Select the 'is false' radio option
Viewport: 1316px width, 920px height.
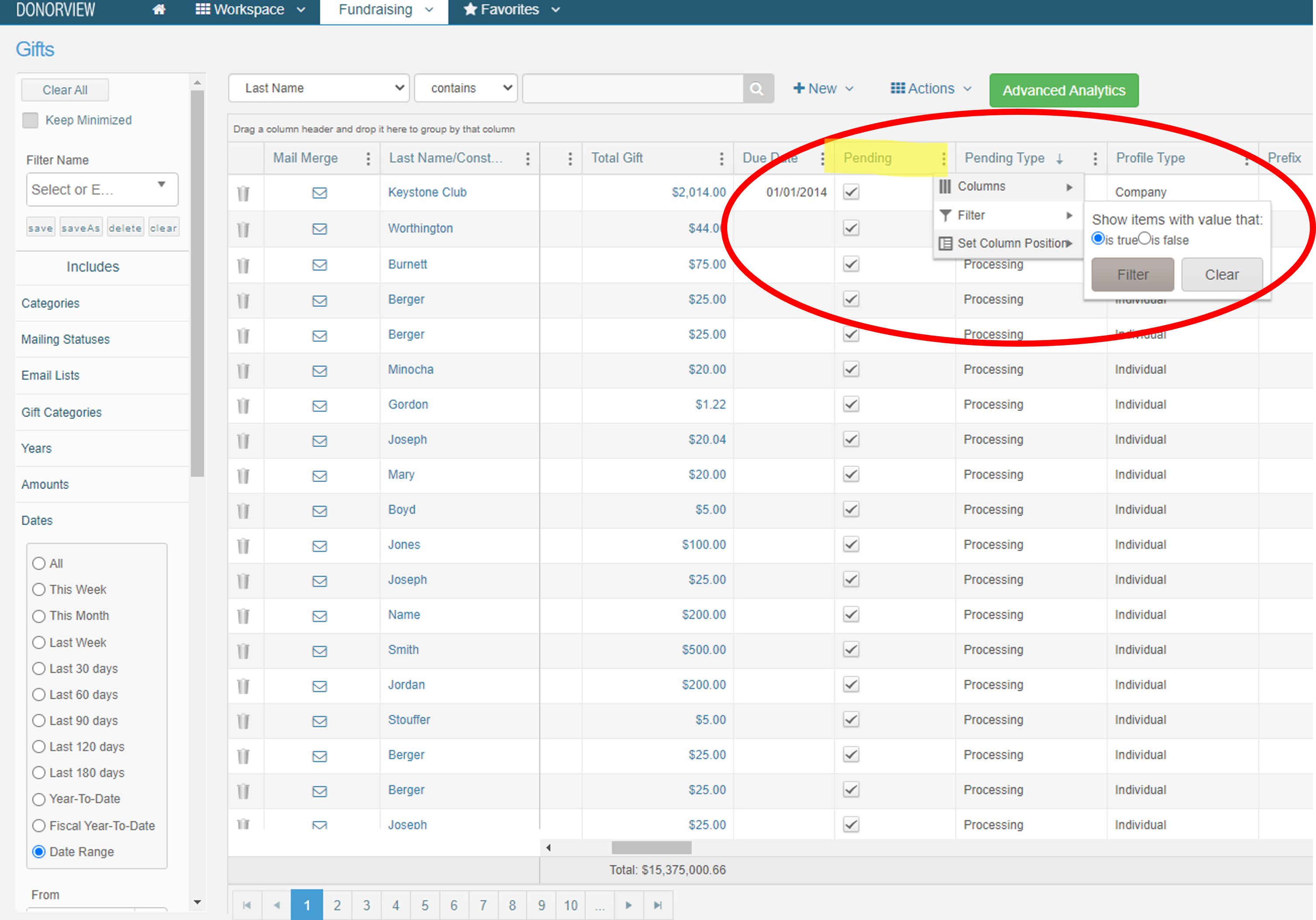pyautogui.click(x=1144, y=239)
